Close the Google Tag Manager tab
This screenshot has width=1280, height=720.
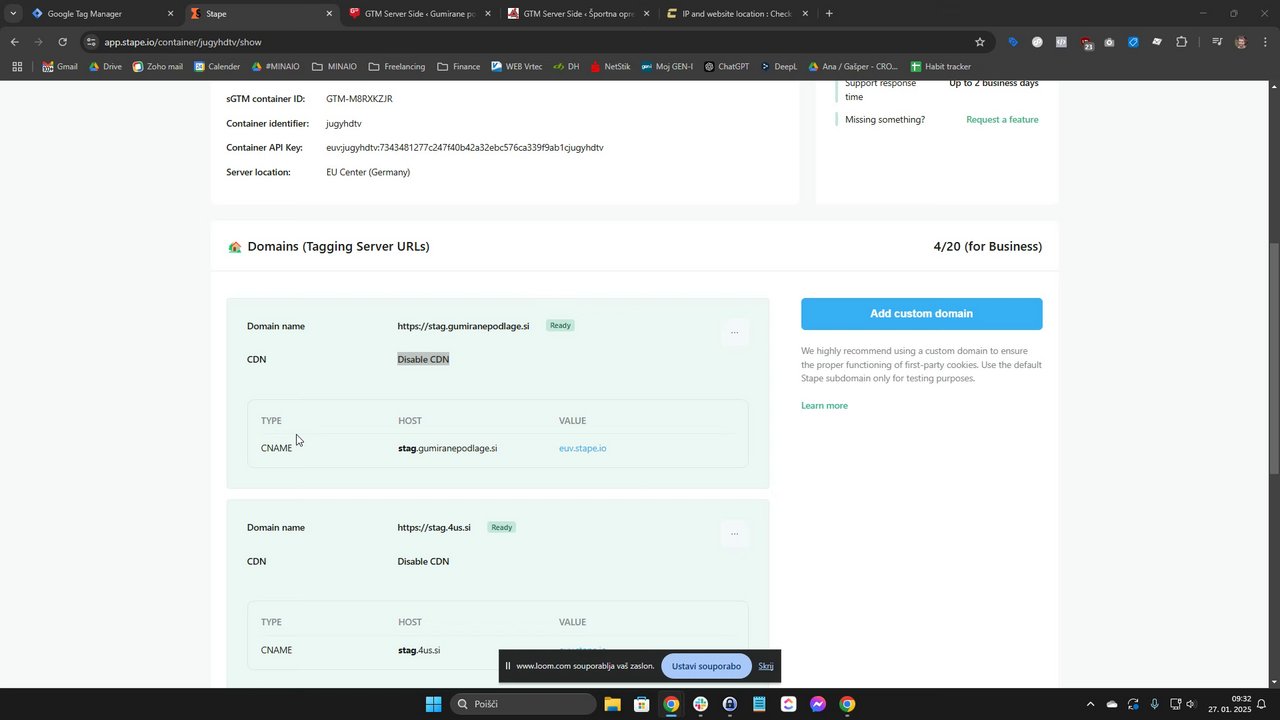(170, 14)
